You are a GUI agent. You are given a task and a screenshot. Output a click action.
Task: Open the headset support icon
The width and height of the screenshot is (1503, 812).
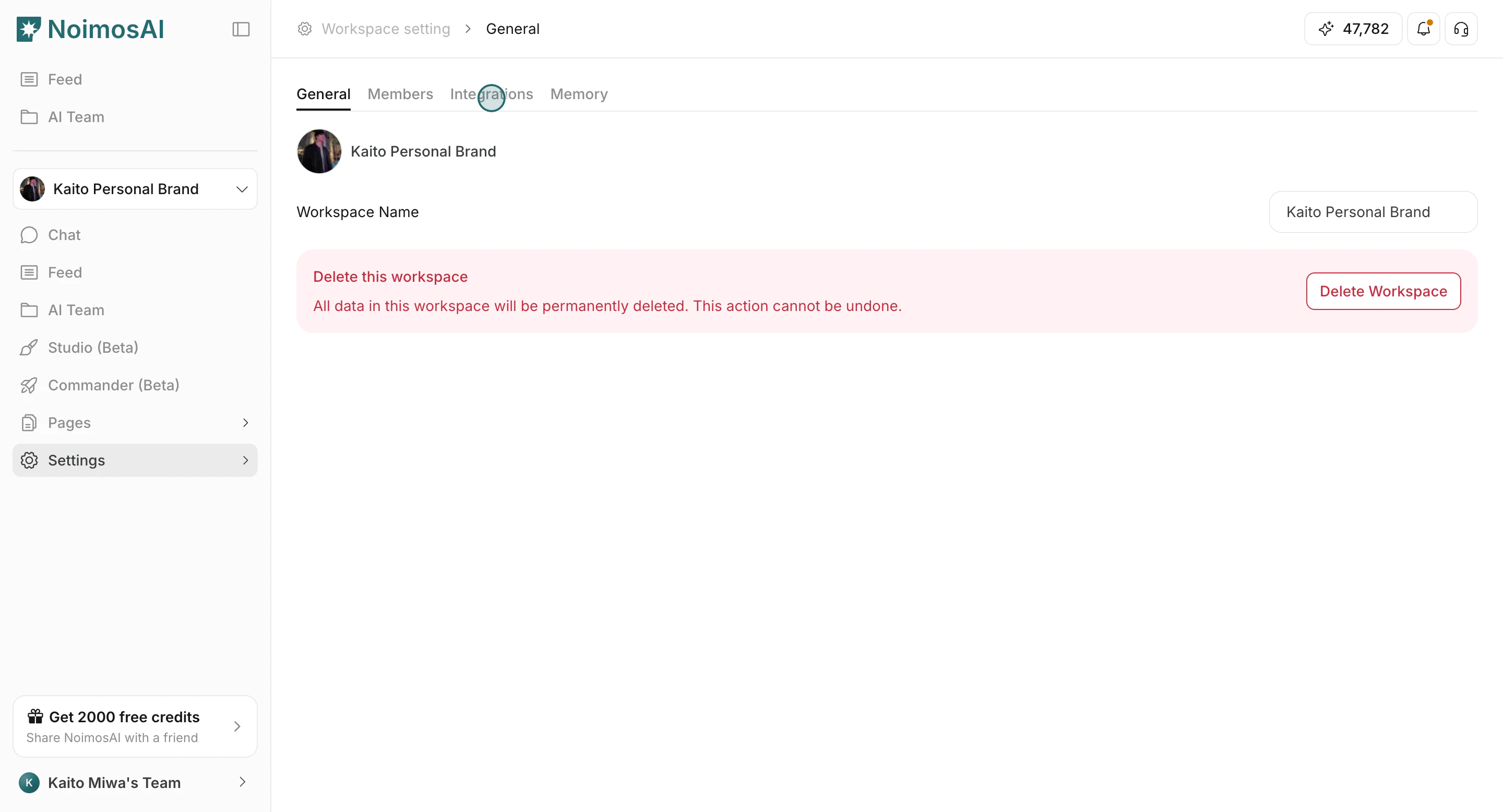point(1462,29)
